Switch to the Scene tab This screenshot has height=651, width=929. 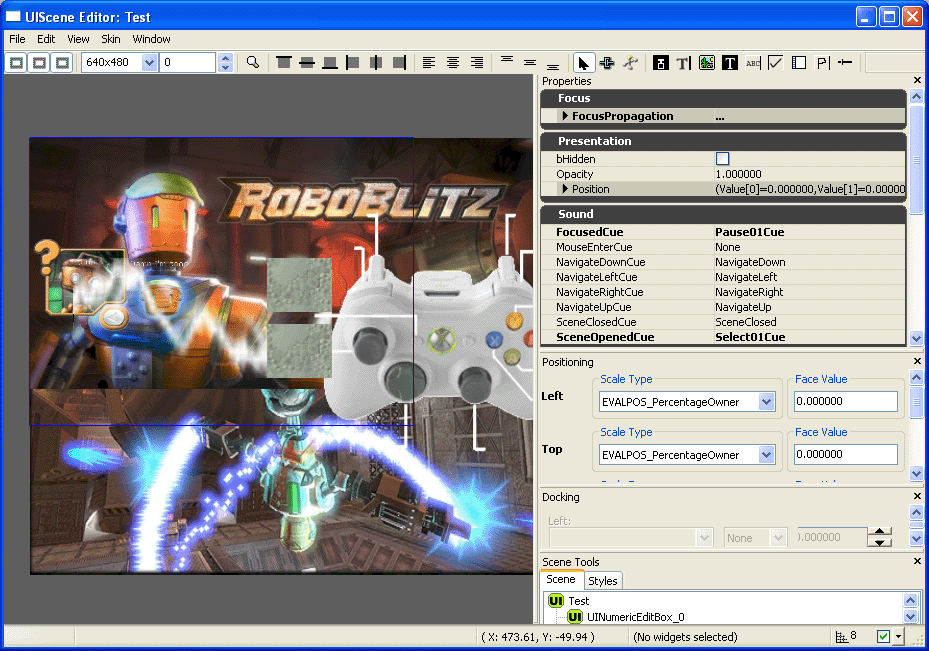[561, 579]
